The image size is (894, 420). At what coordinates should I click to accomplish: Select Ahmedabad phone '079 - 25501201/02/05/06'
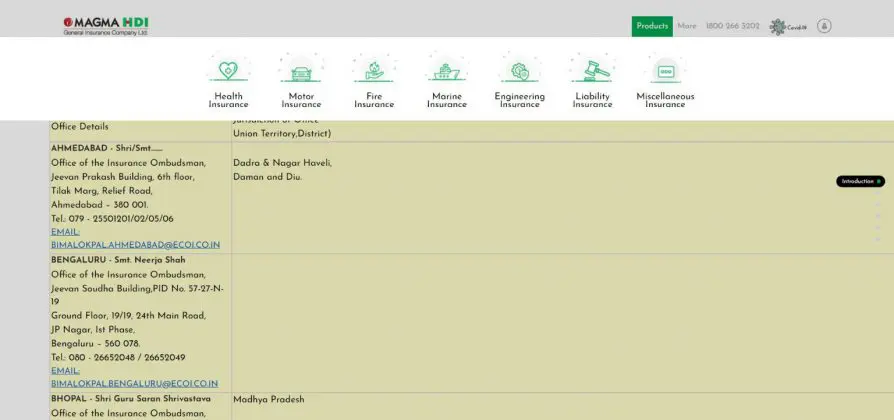[x=121, y=219]
